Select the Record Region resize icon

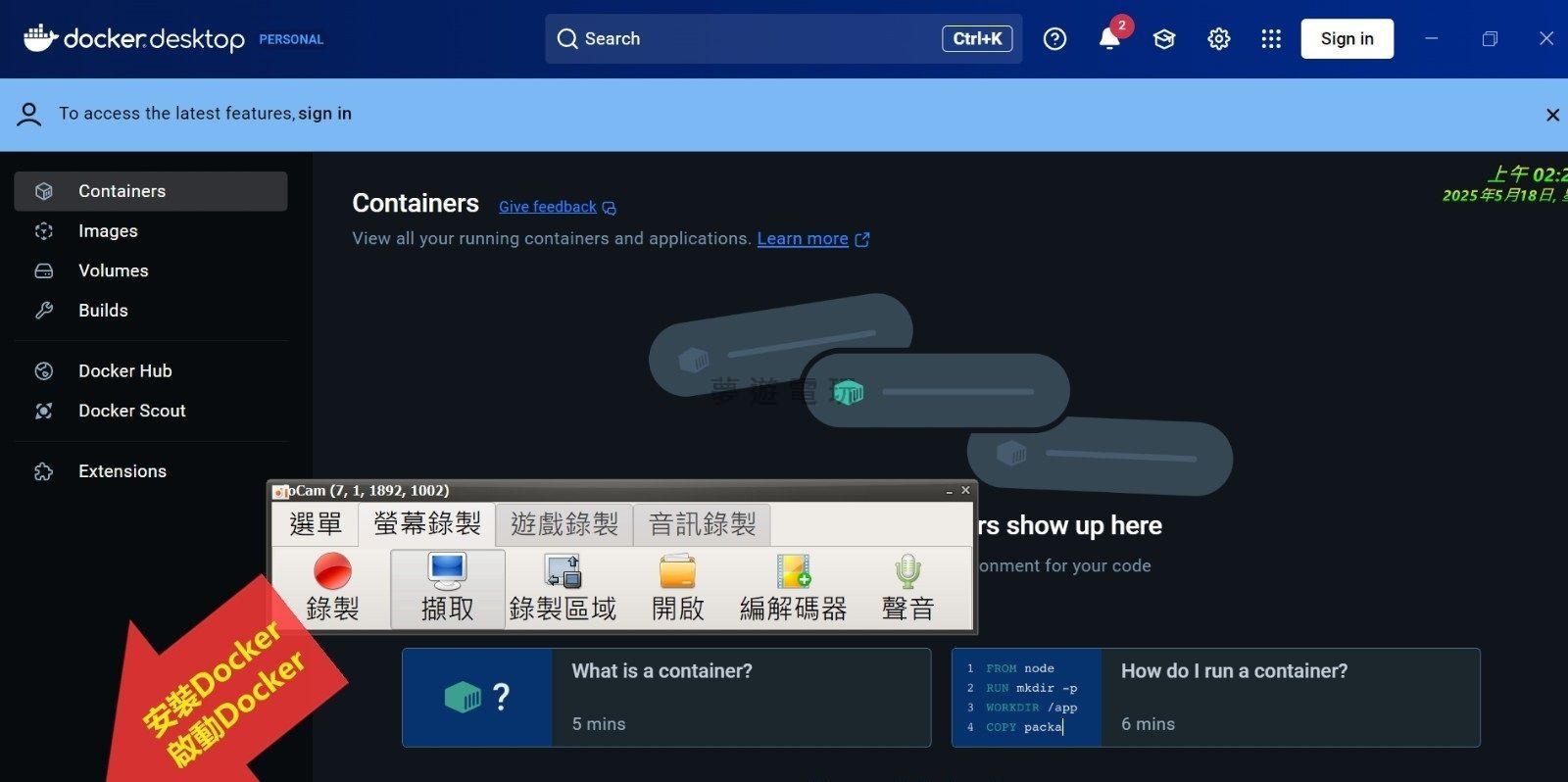click(x=563, y=572)
